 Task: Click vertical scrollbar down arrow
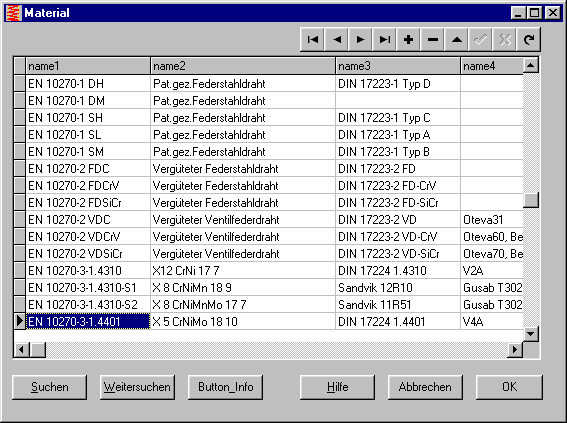click(x=531, y=334)
